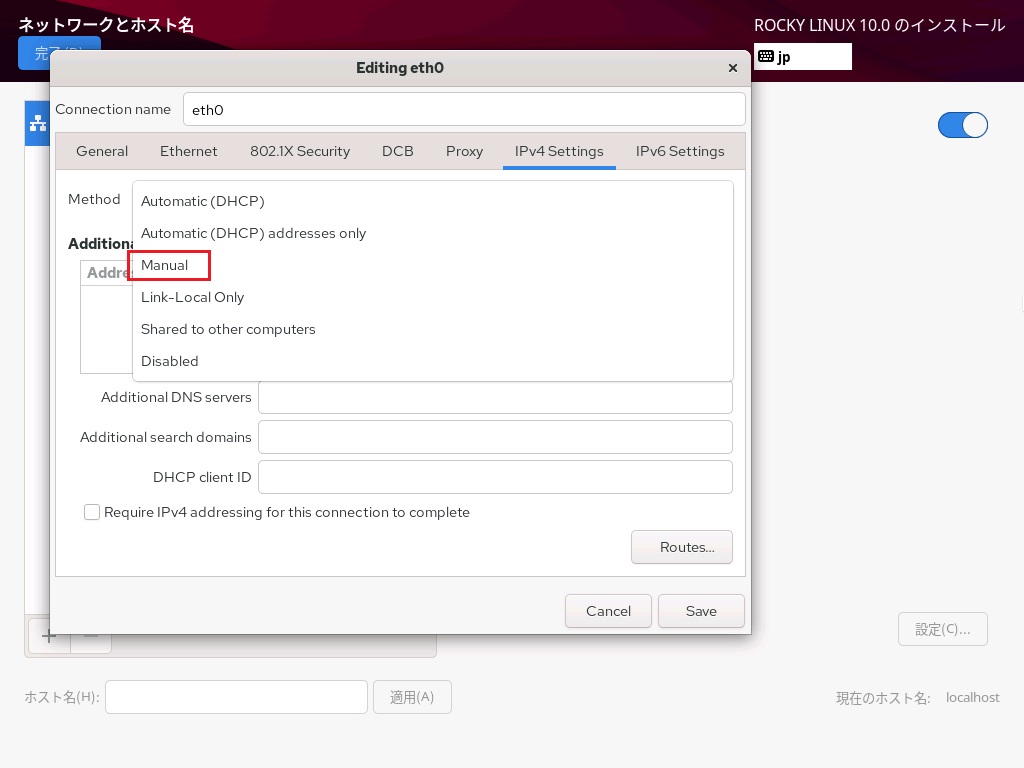This screenshot has height=768, width=1024.
Task: Choose Automatic (DHCP) addresses only
Action: coord(253,233)
